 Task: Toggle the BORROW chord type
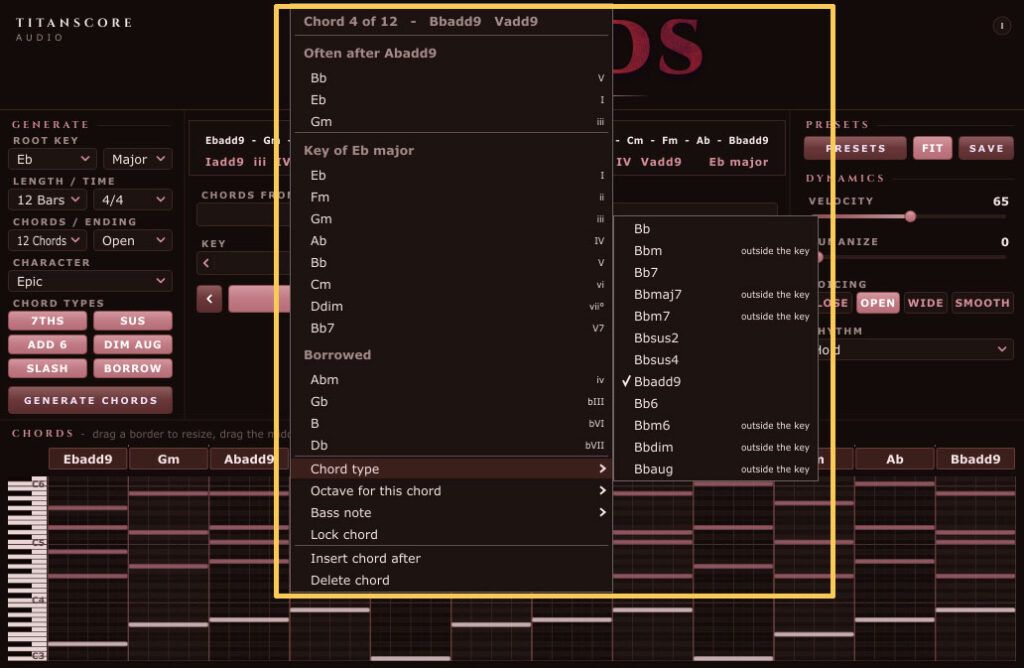point(133,368)
